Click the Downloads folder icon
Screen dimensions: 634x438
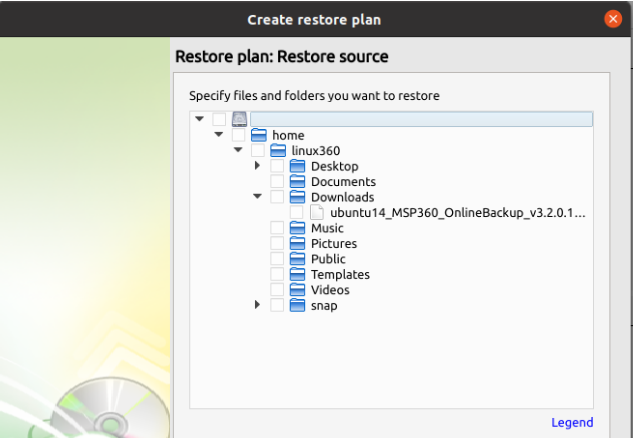tap(298, 198)
